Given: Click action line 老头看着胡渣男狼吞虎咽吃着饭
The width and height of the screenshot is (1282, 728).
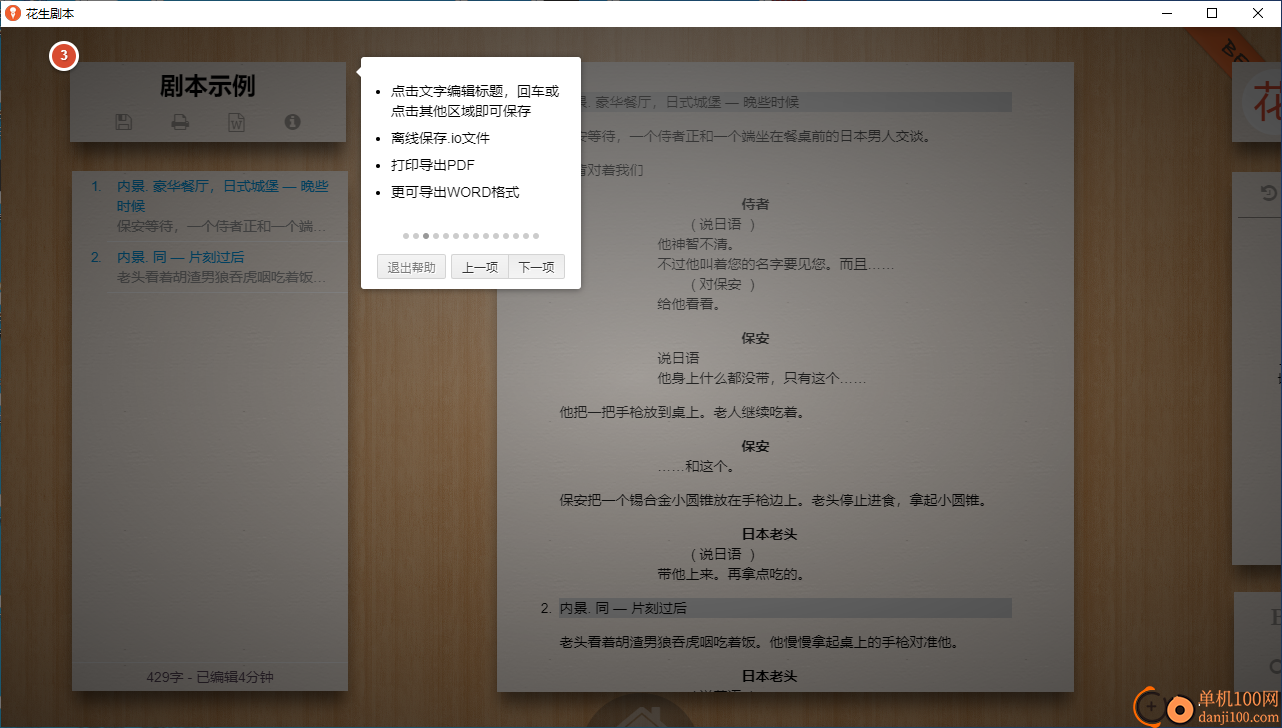Looking at the screenshot, I should [759, 642].
